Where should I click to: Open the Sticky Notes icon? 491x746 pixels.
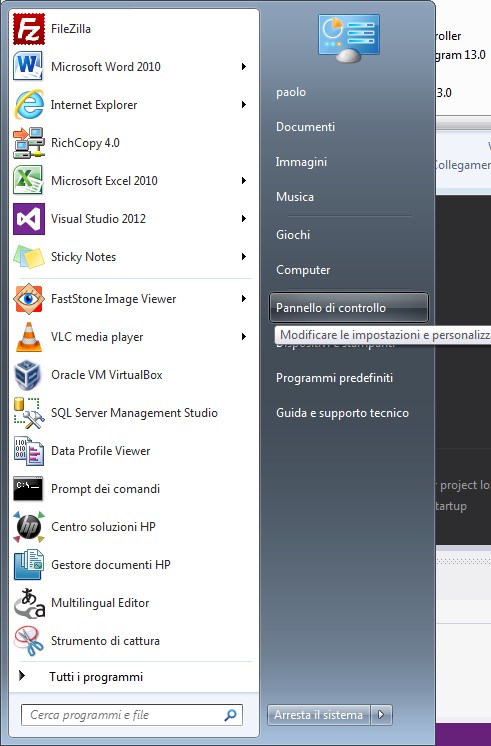[29, 256]
